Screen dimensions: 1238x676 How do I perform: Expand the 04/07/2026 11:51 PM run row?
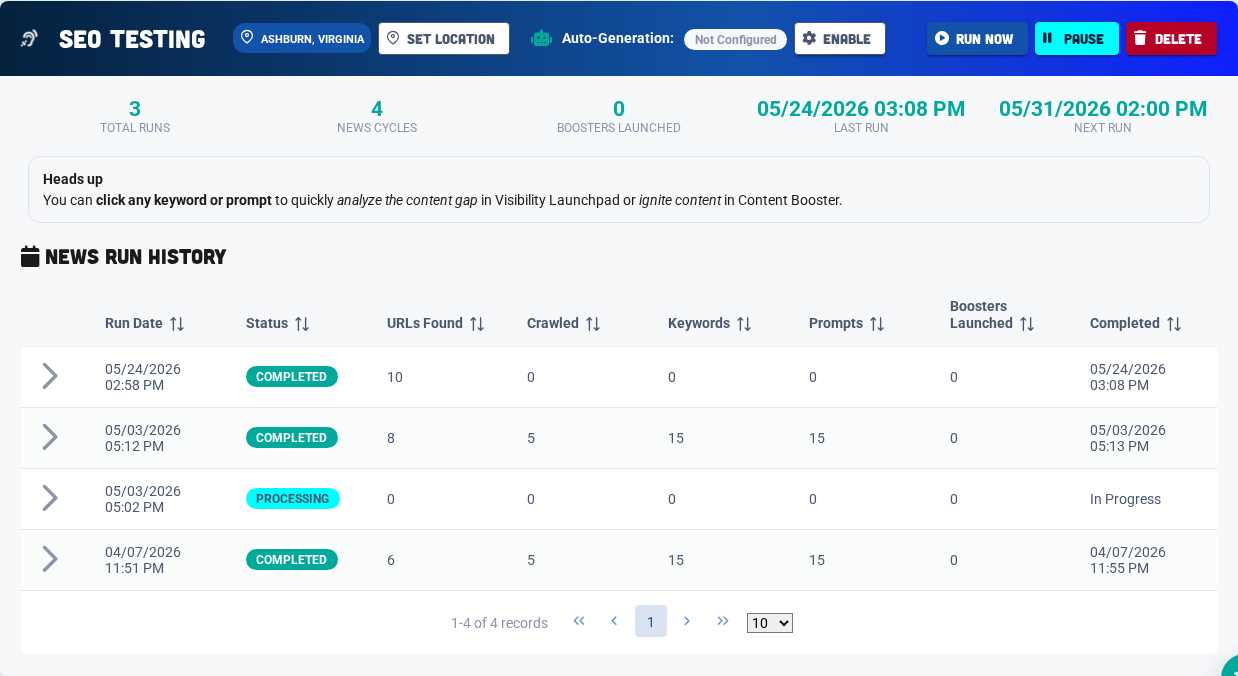pyautogui.click(x=49, y=559)
